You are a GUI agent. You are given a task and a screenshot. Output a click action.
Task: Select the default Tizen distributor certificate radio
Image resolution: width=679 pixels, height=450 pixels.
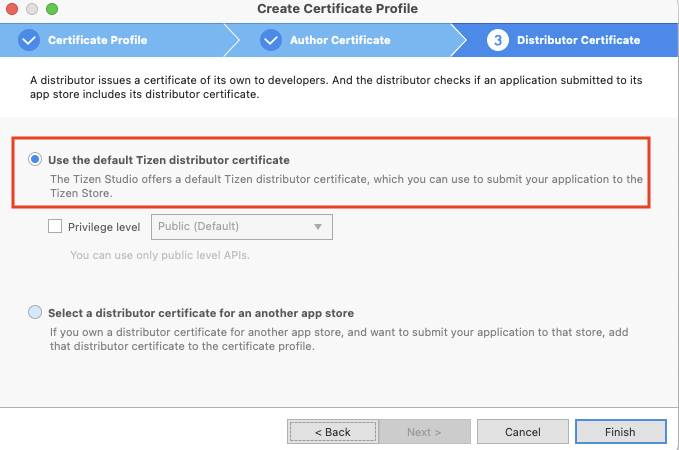pos(35,159)
